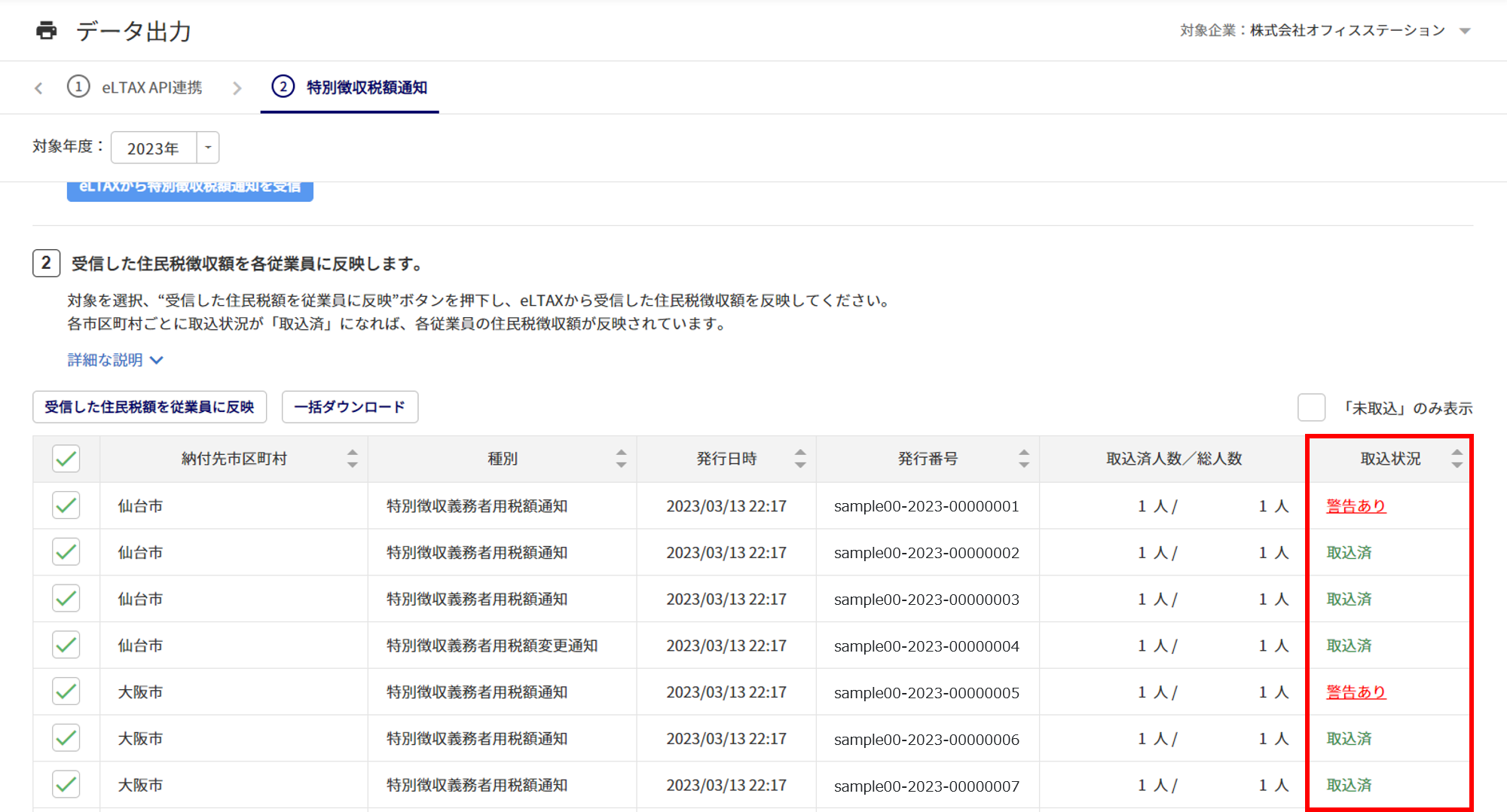Enable the「未取込」のみ表示 checkbox

1311,408
